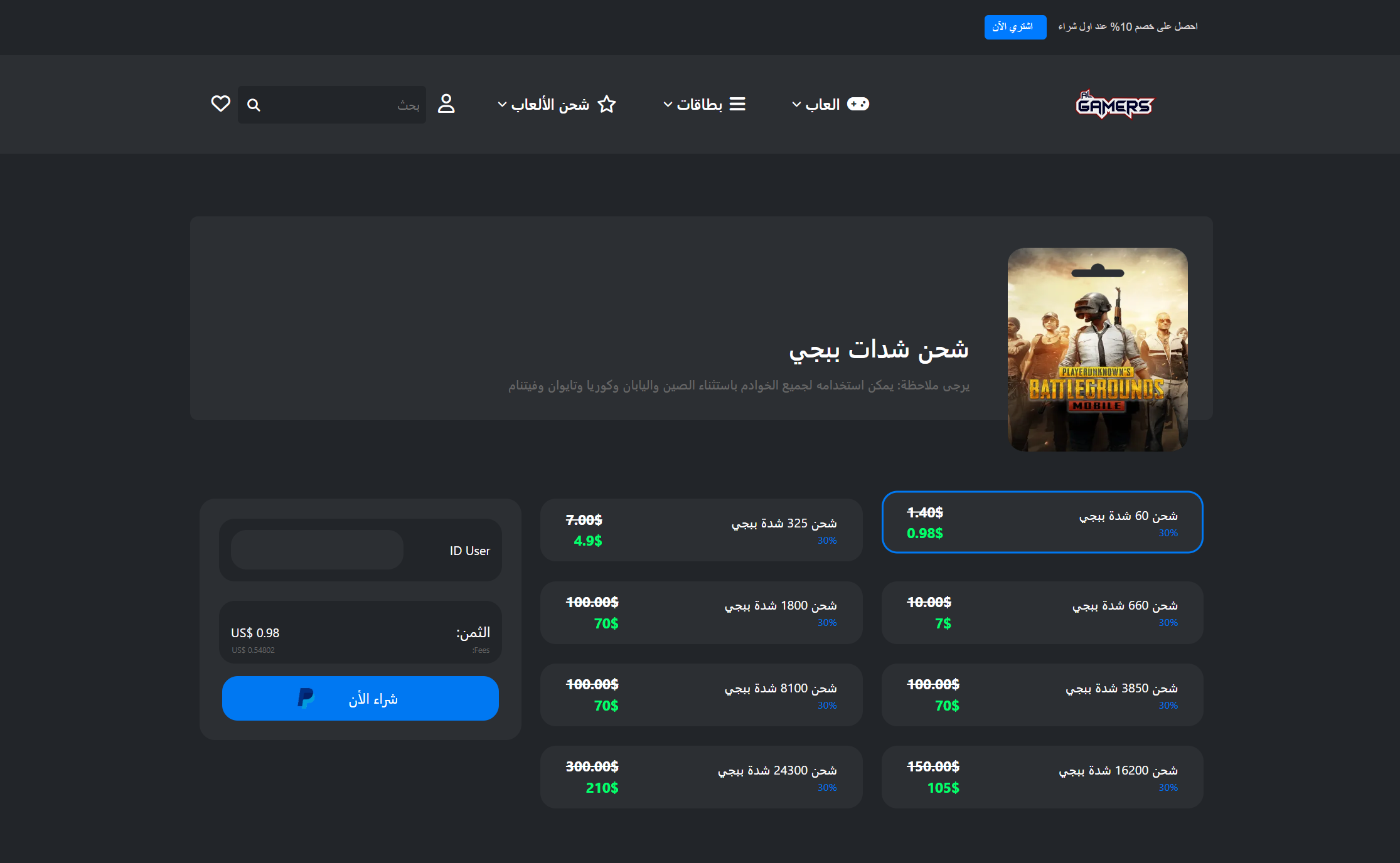The height and width of the screenshot is (863, 1400).
Task: Click the شراء الأن PayPal button
Action: [360, 698]
